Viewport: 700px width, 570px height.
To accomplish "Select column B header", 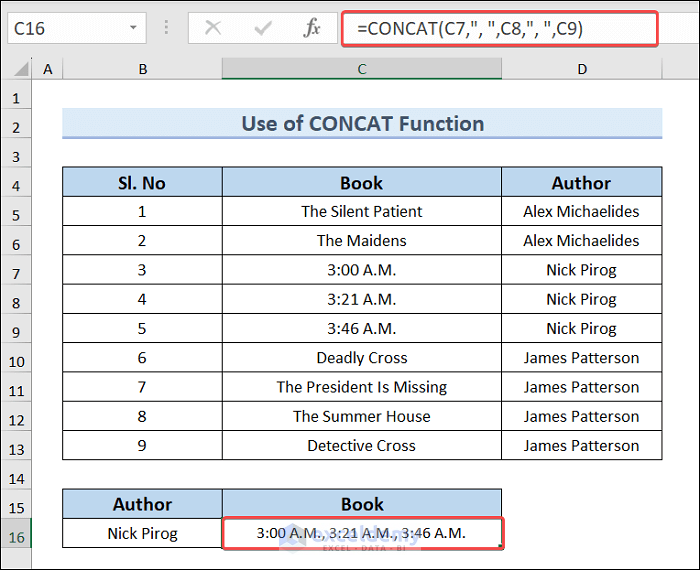I will [x=143, y=69].
